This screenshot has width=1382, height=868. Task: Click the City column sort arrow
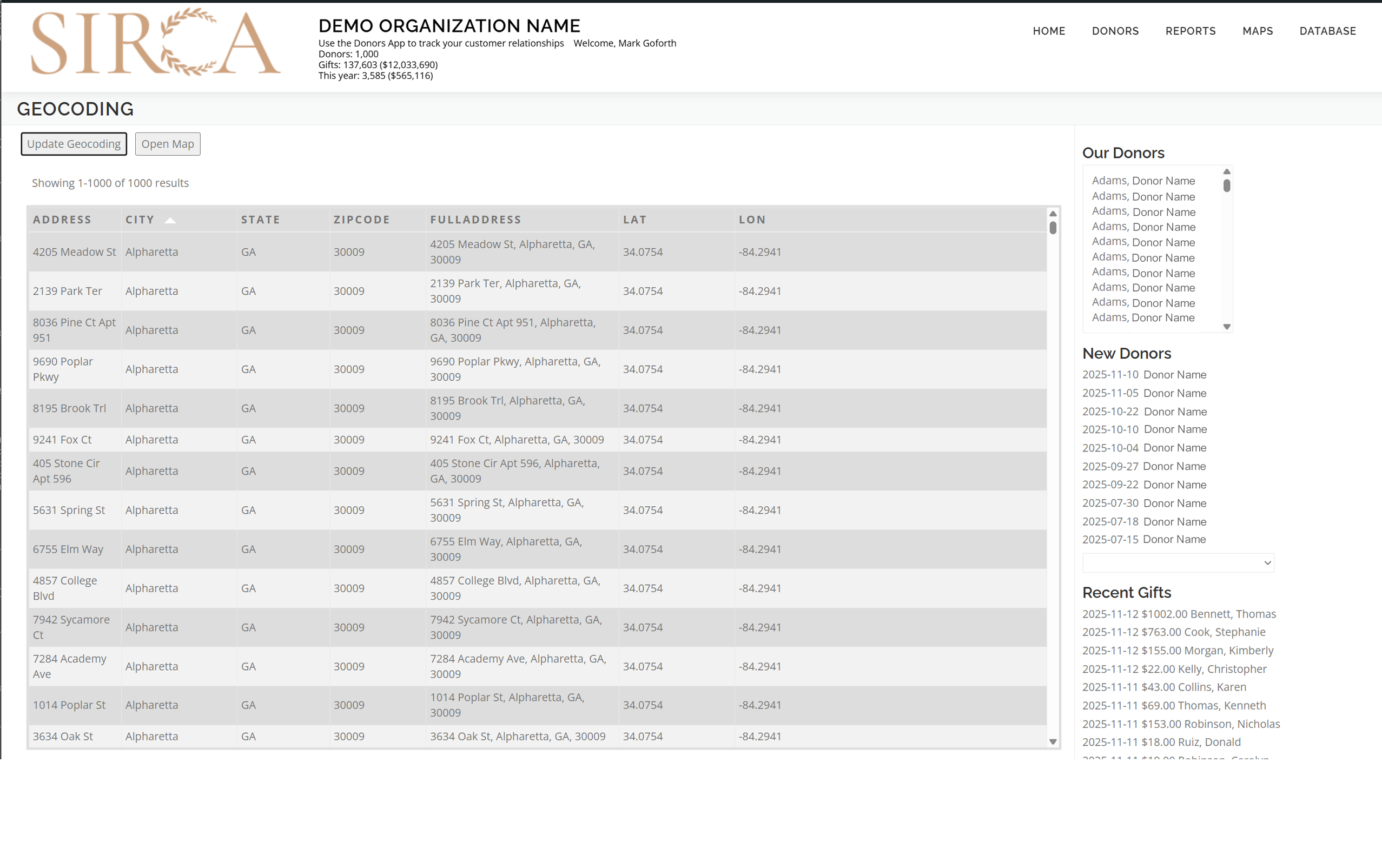(x=170, y=220)
